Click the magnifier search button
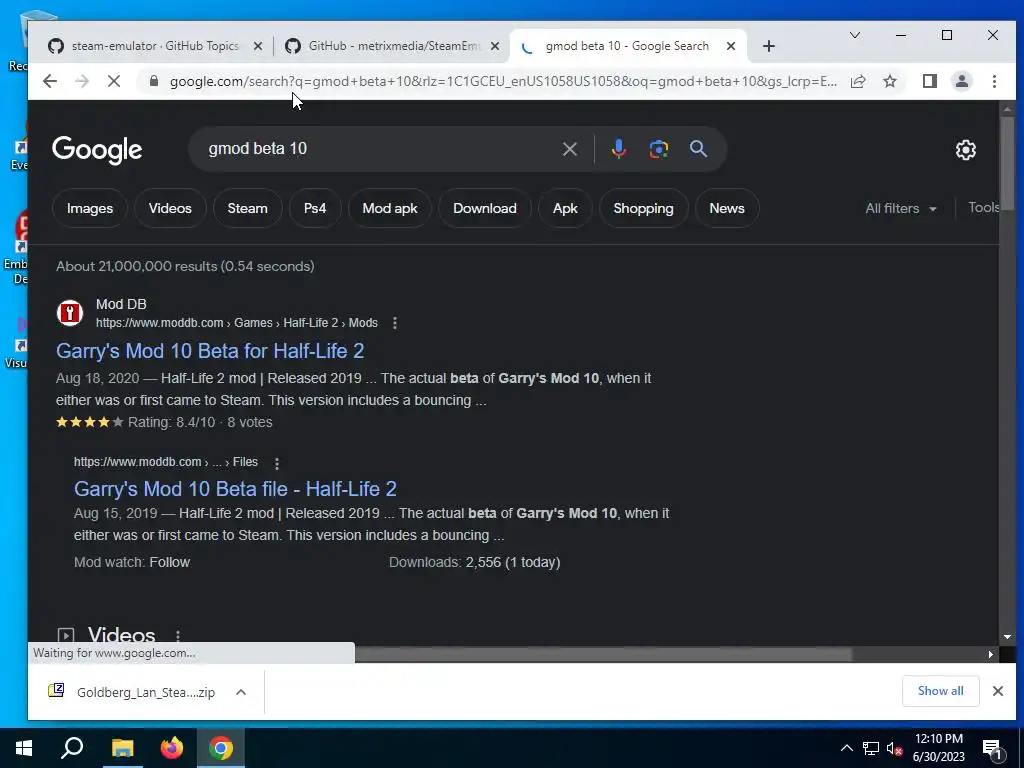1024x768 pixels. 698,149
